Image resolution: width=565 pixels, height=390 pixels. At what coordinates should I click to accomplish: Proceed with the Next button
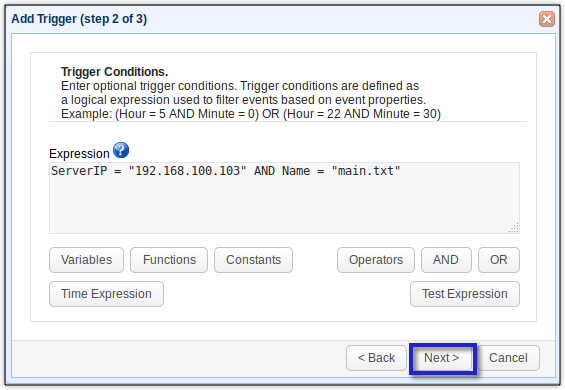pyautogui.click(x=442, y=358)
